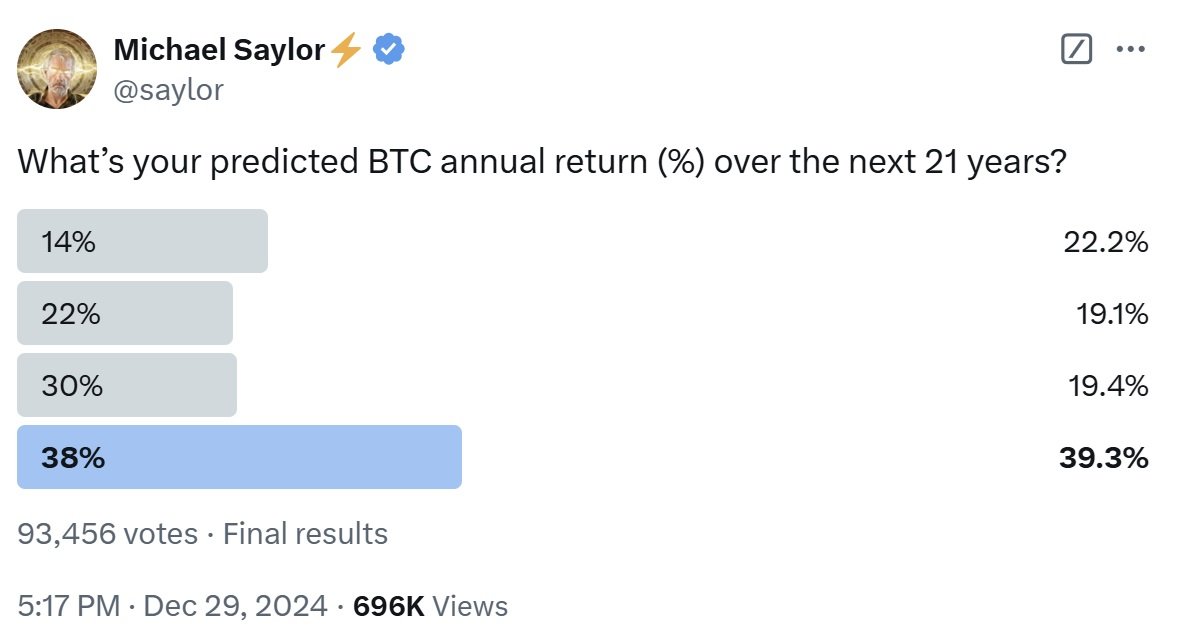
Task: Click the bold 39.3% result value
Action: click(1103, 458)
